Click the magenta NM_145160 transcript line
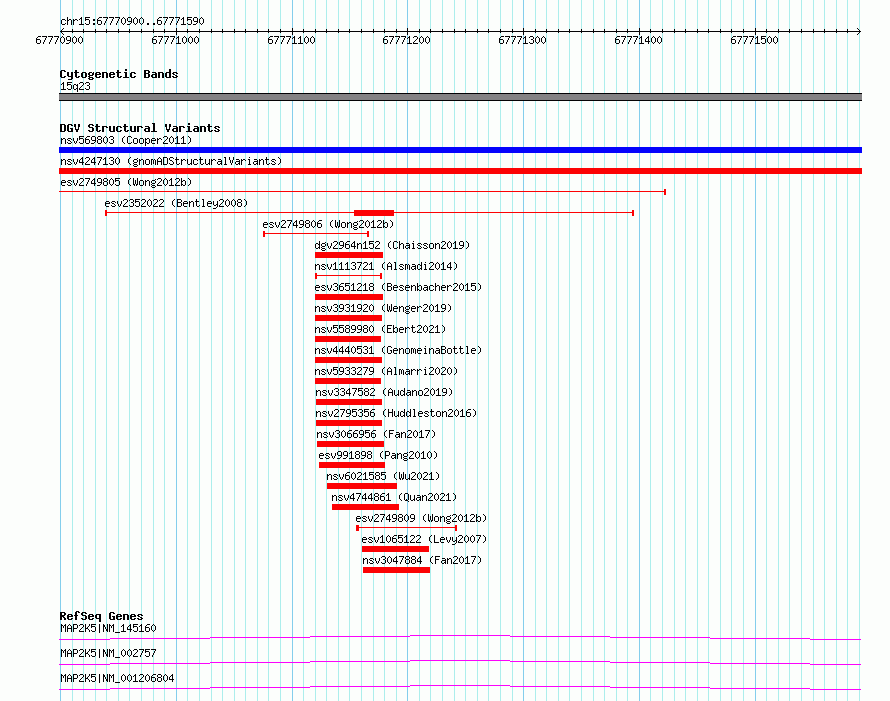Image resolution: width=890 pixels, height=701 pixels. [460, 637]
